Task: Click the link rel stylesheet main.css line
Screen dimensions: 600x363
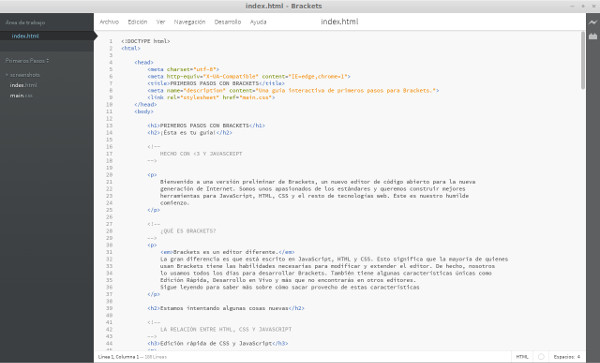Action: [x=211, y=98]
